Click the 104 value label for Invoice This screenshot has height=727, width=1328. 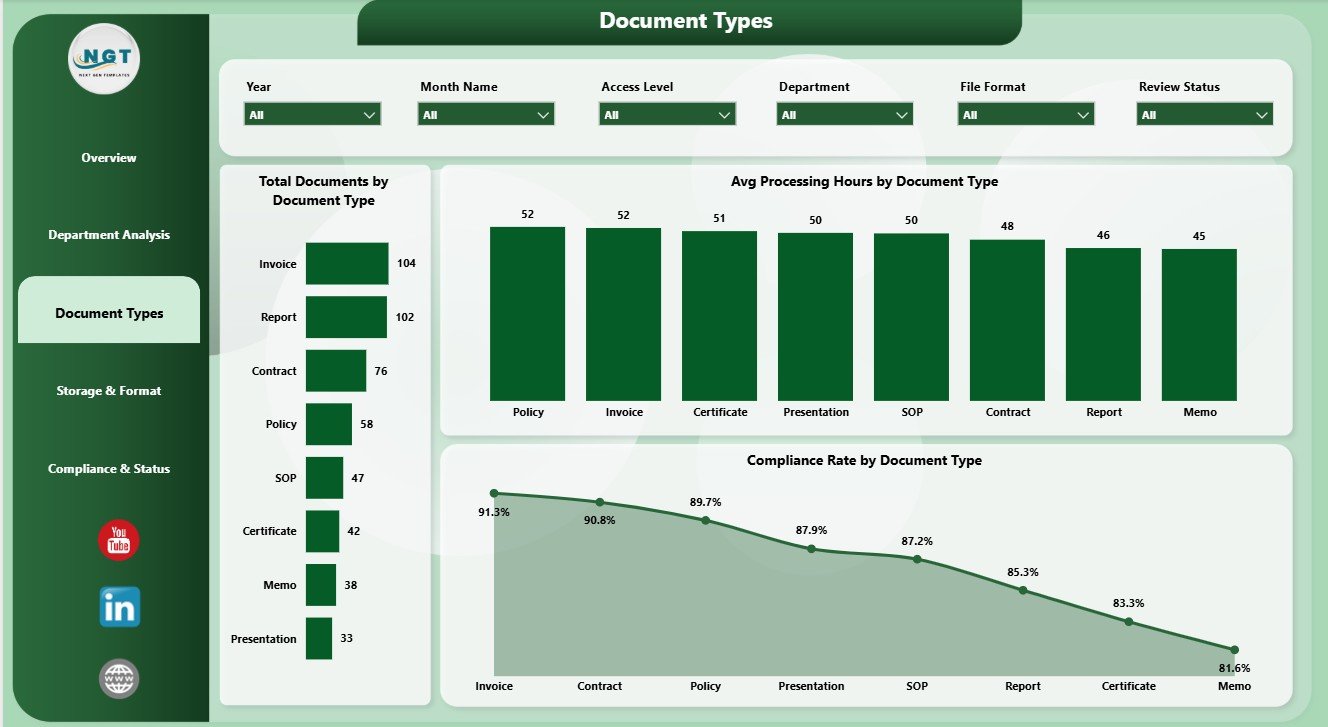click(x=406, y=264)
